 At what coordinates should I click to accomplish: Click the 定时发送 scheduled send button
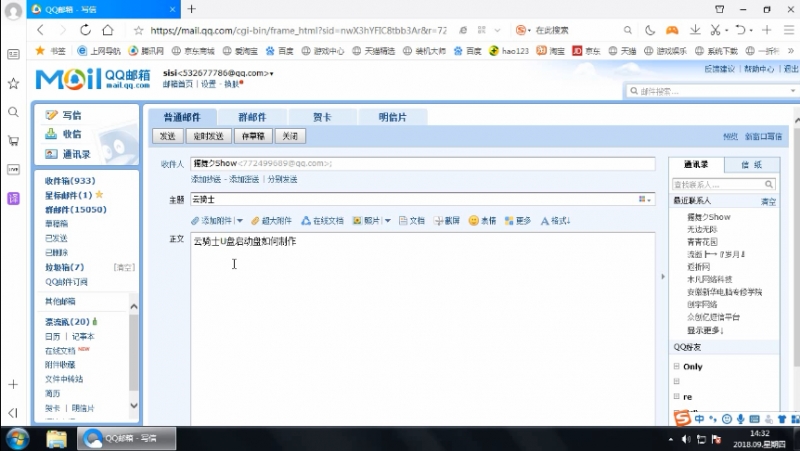coord(209,136)
